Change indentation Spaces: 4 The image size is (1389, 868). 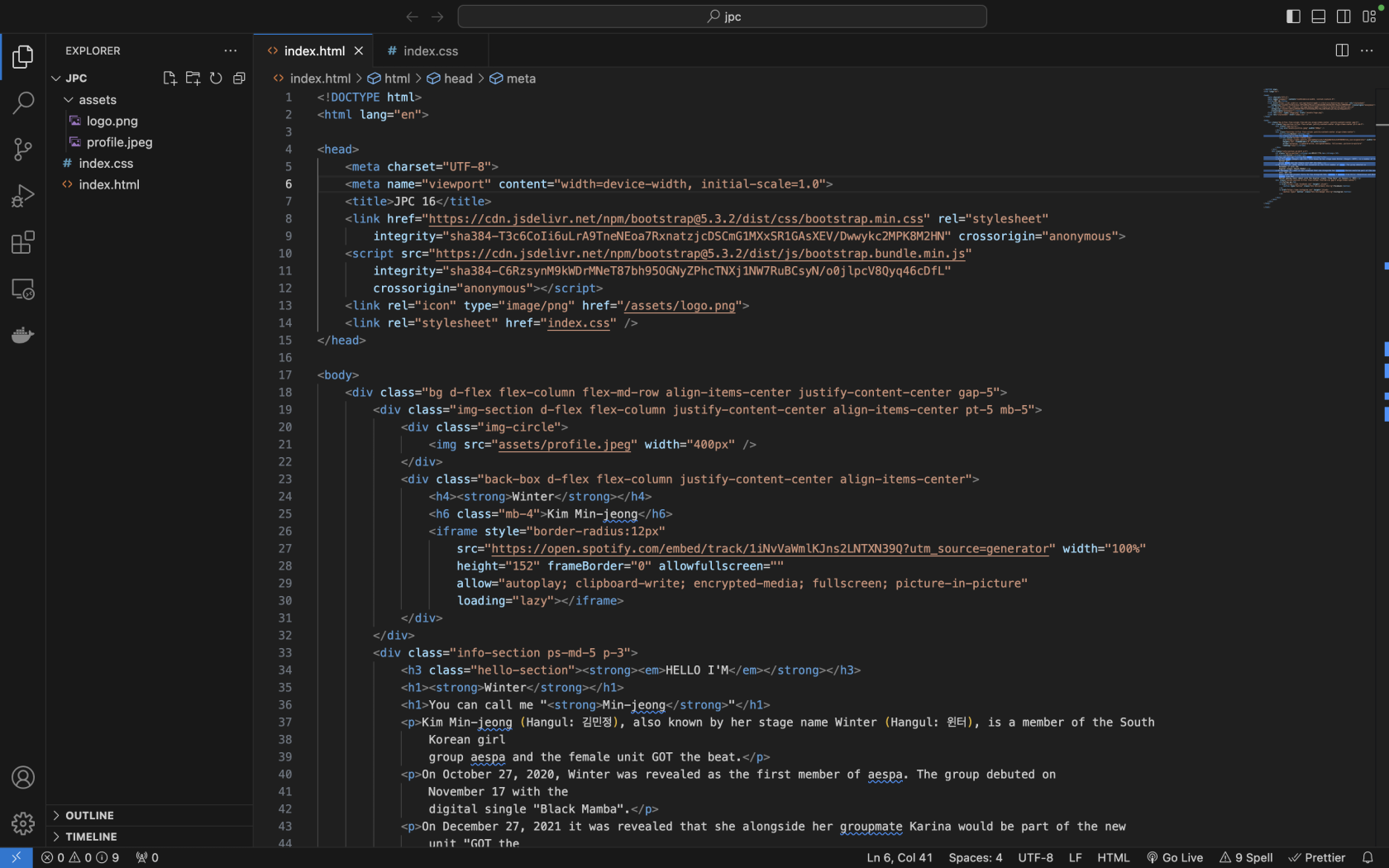click(x=976, y=857)
